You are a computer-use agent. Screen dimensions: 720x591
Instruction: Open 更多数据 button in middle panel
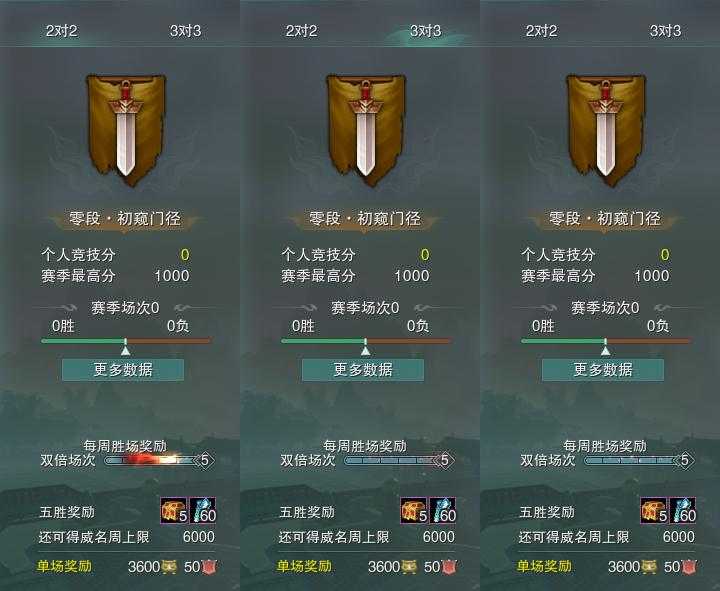363,370
